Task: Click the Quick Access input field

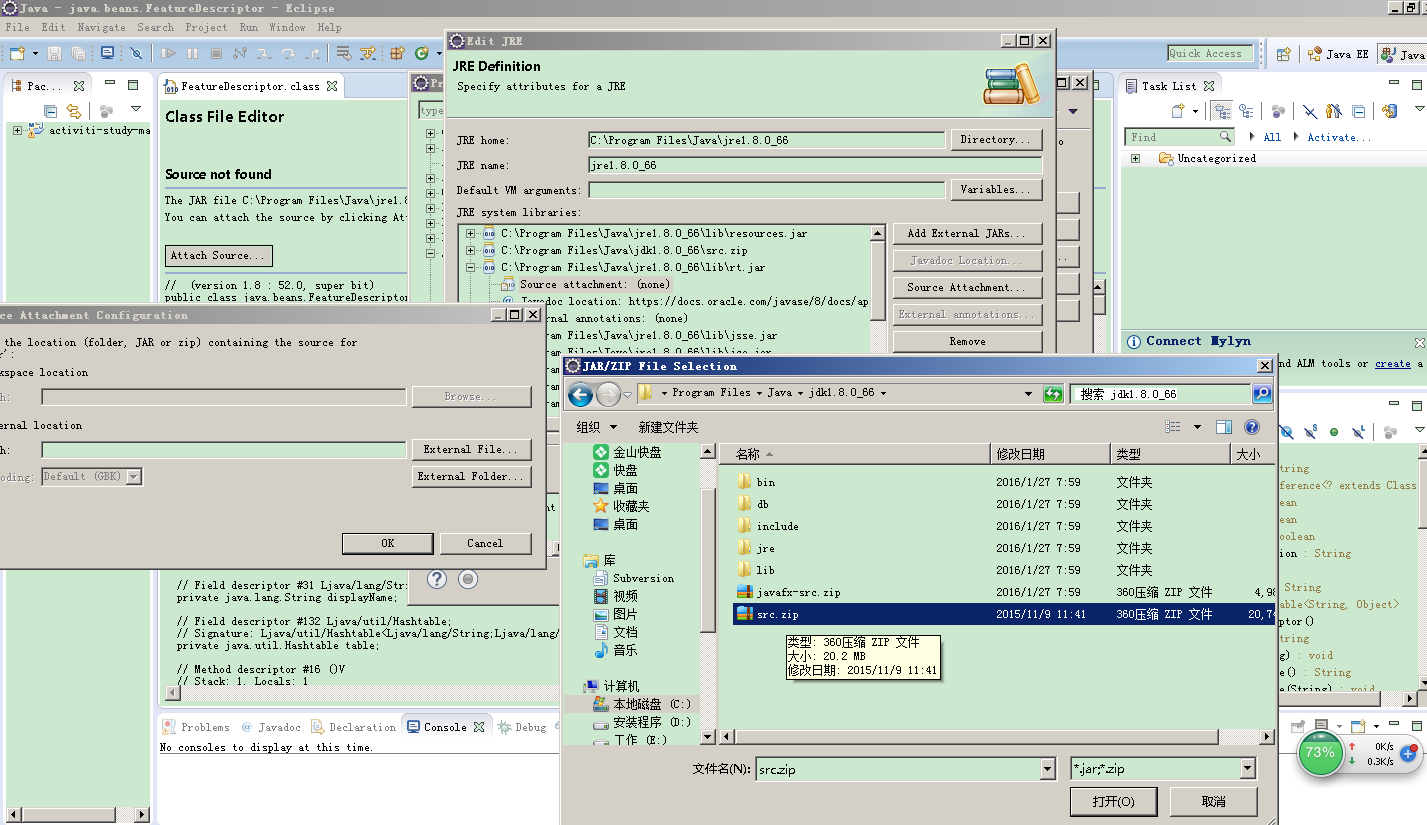Action: point(1210,54)
